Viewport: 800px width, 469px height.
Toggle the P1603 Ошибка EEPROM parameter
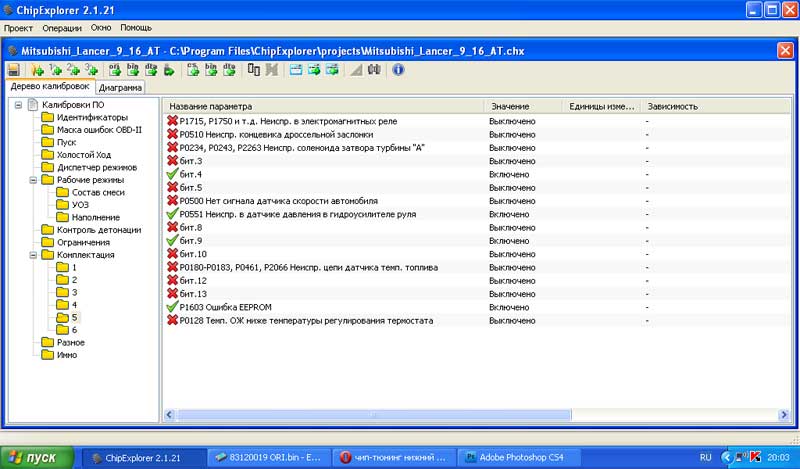[172, 307]
